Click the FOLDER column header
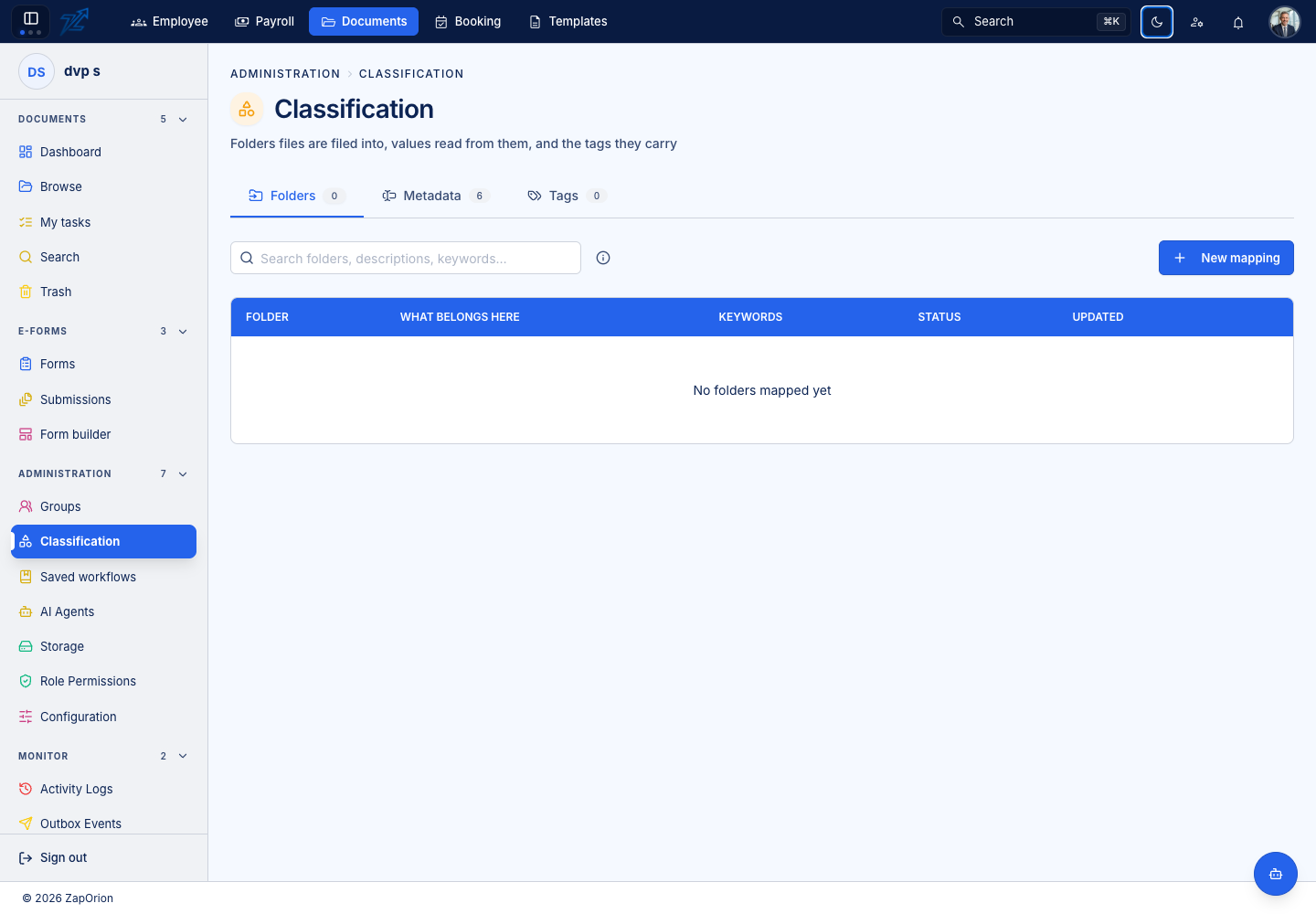The width and height of the screenshot is (1316, 914). [267, 317]
